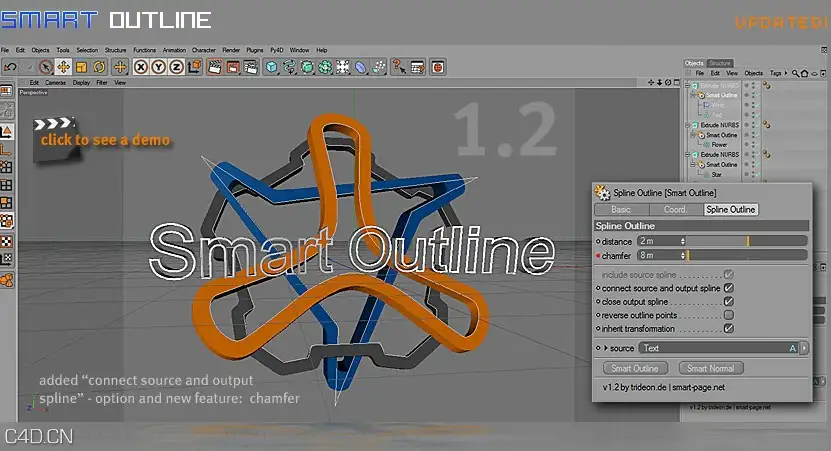The image size is (831, 451).
Task: Open Tags menu in Objects manager
Action: coord(775,73)
